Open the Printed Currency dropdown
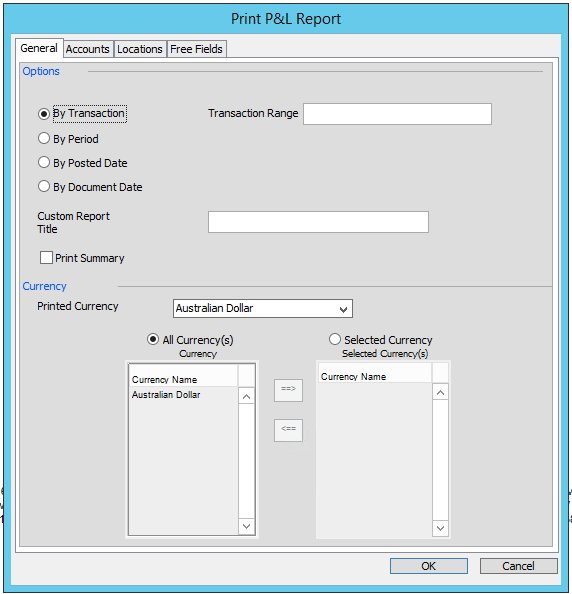Viewport: 572px width, 594px height. coord(263,308)
